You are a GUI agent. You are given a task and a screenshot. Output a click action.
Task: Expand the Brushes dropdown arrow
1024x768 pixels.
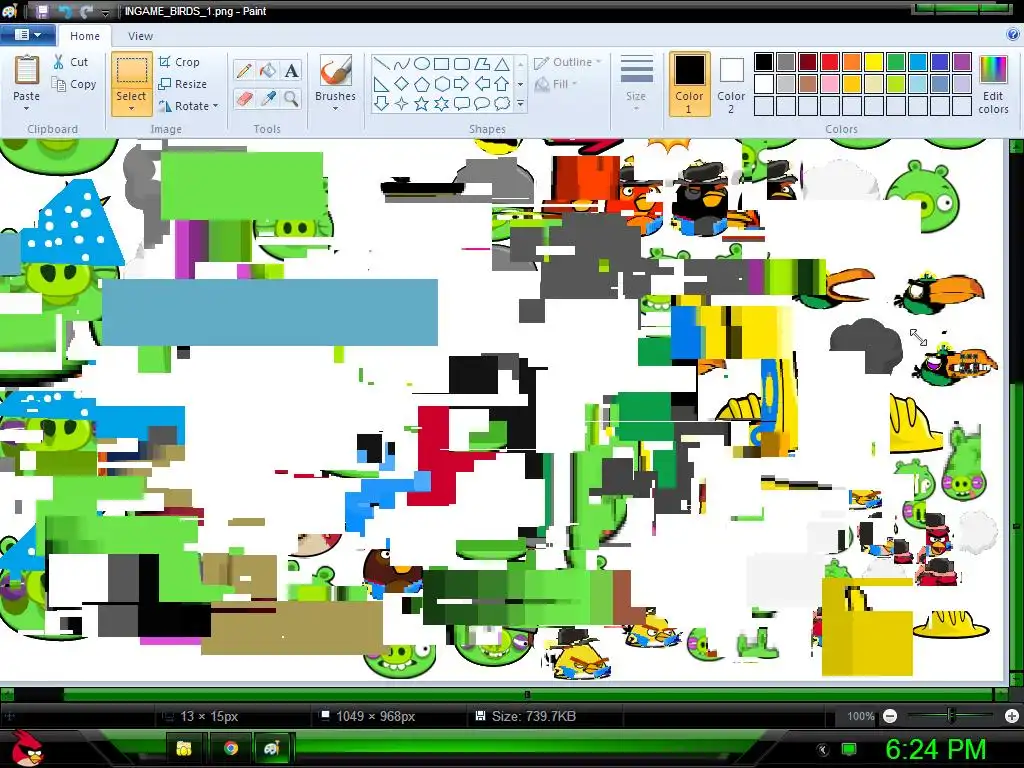pyautogui.click(x=336, y=108)
